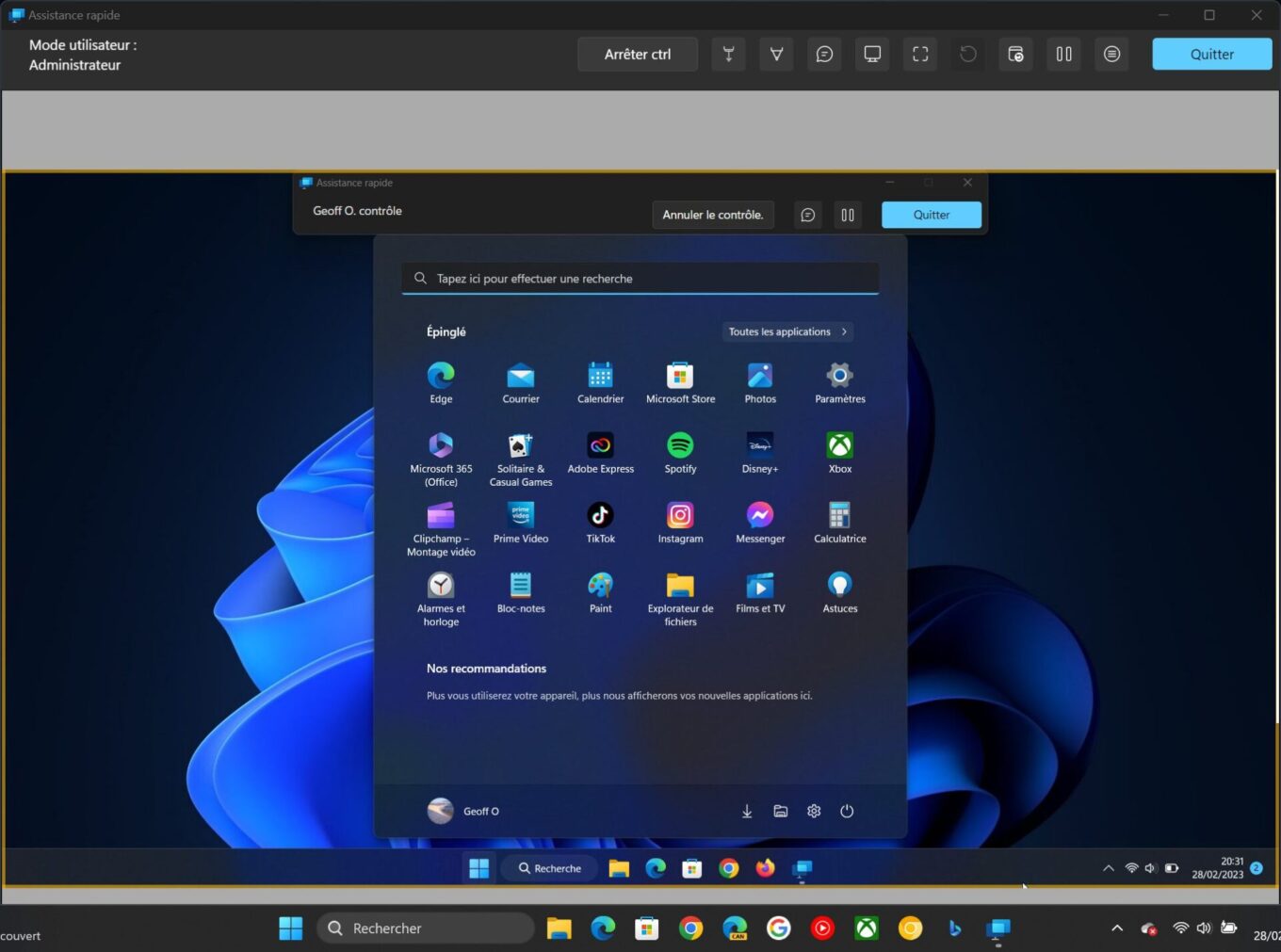Click Quitter in remote Geoff O. contrôle window
1281x952 pixels.
932,215
